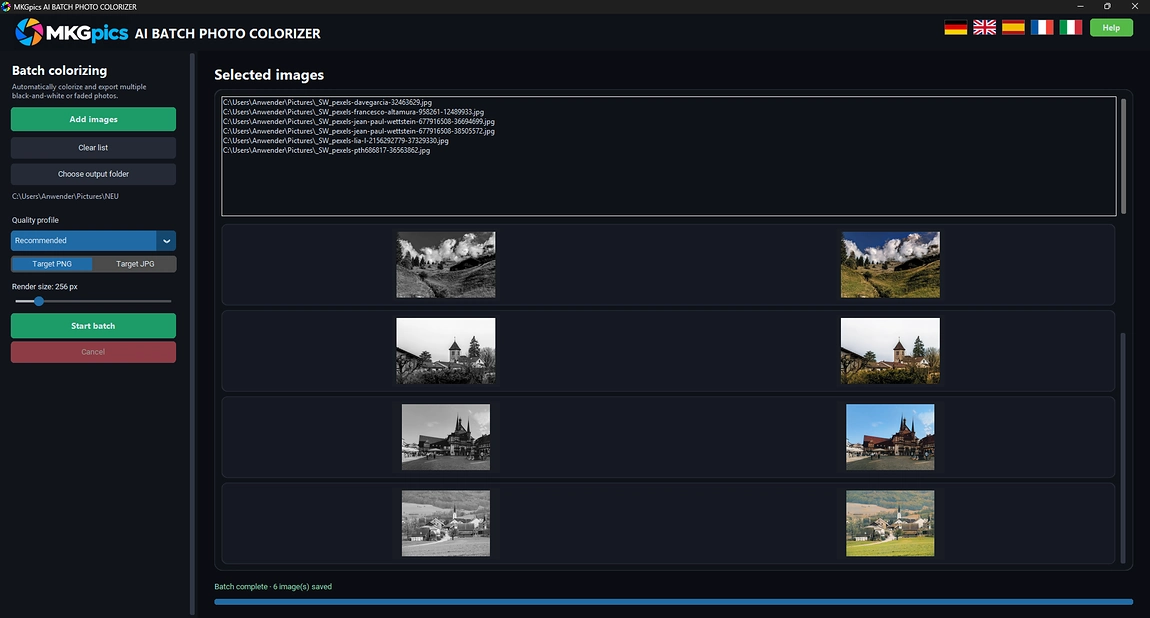Viewport: 1150px width, 618px height.
Task: Click the batch progress bar
Action: 673,602
